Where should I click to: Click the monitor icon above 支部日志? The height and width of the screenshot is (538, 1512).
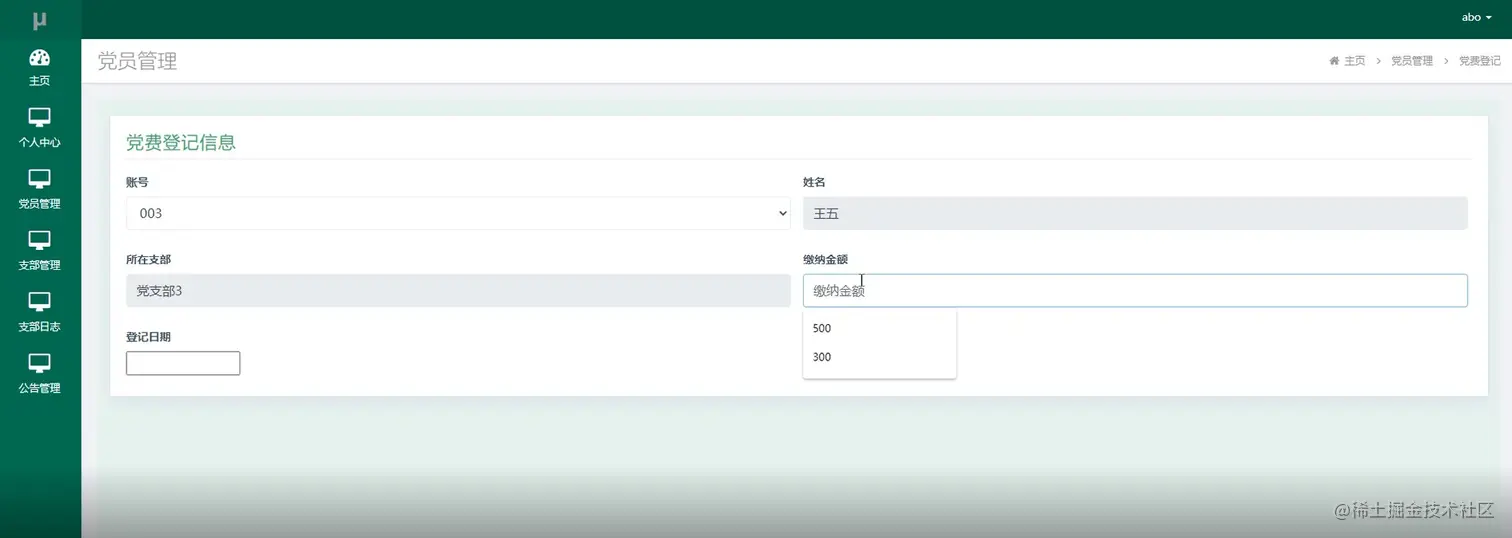[x=39, y=302]
